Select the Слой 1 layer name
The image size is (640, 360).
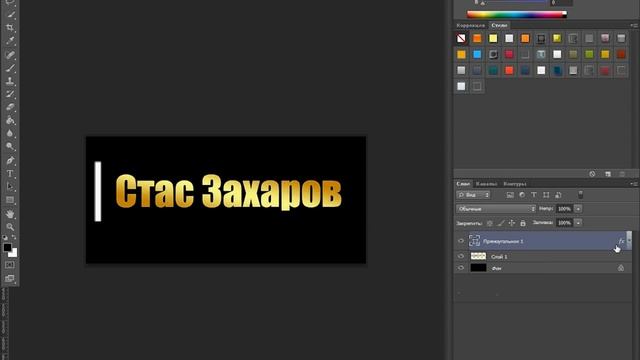499,257
